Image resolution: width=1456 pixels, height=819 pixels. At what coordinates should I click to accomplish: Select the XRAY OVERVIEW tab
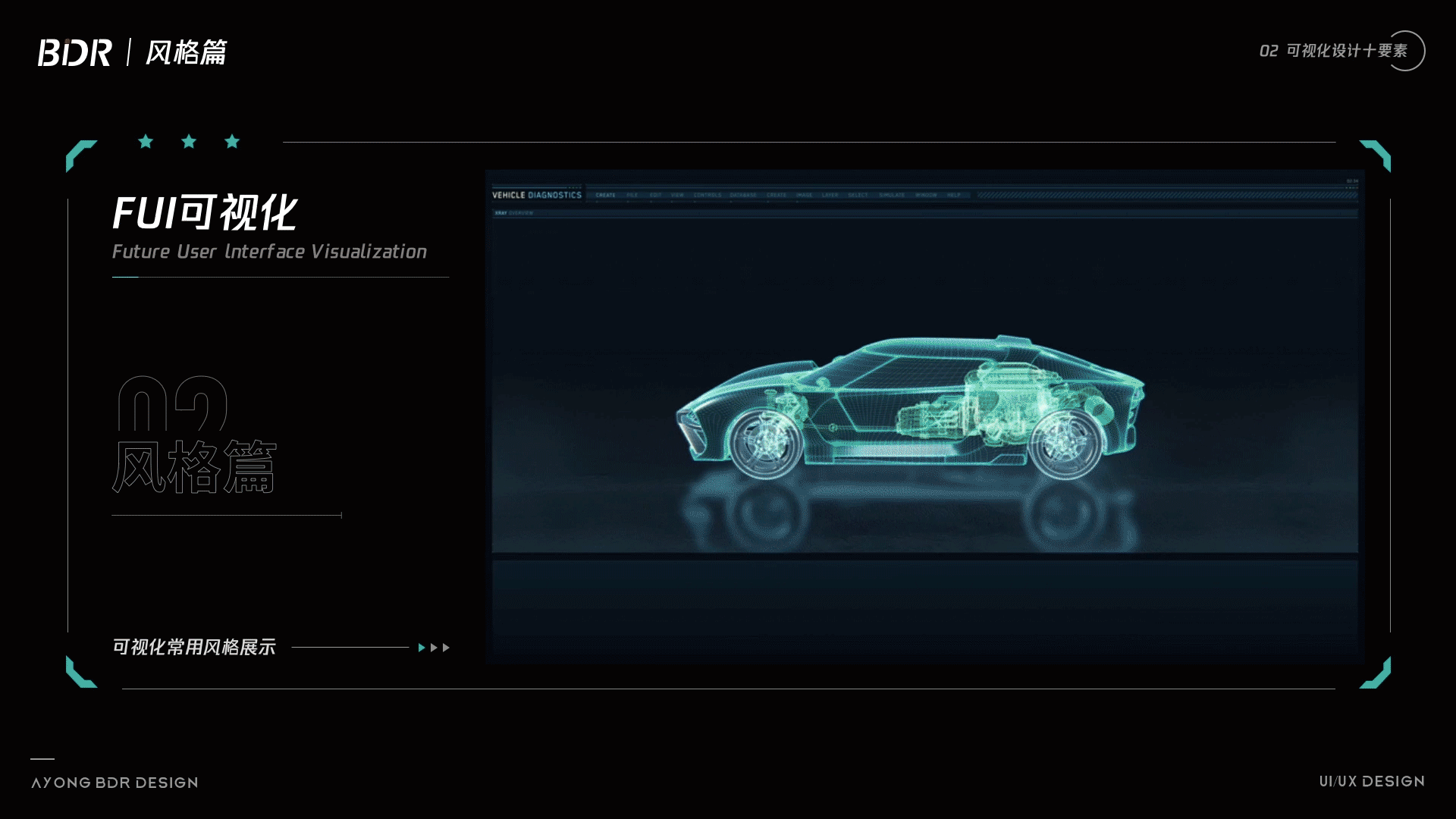pyautogui.click(x=513, y=213)
